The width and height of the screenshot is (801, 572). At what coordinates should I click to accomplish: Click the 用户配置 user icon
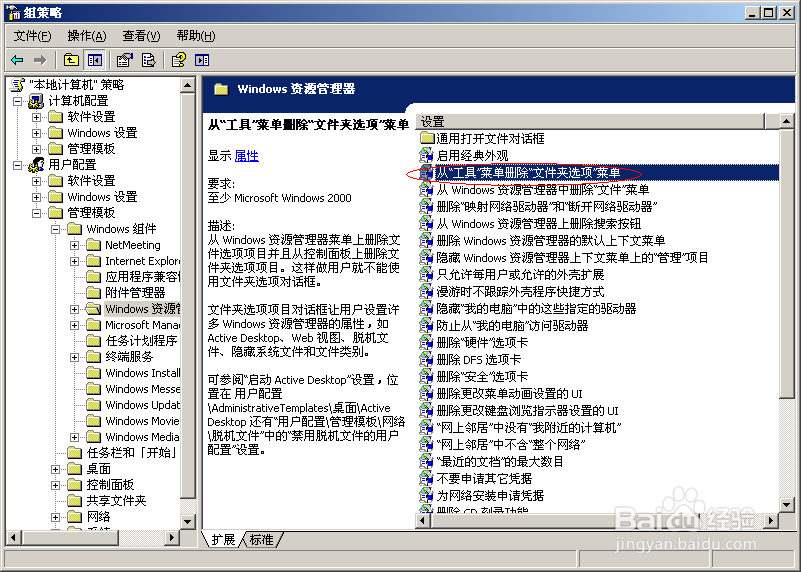[x=36, y=164]
